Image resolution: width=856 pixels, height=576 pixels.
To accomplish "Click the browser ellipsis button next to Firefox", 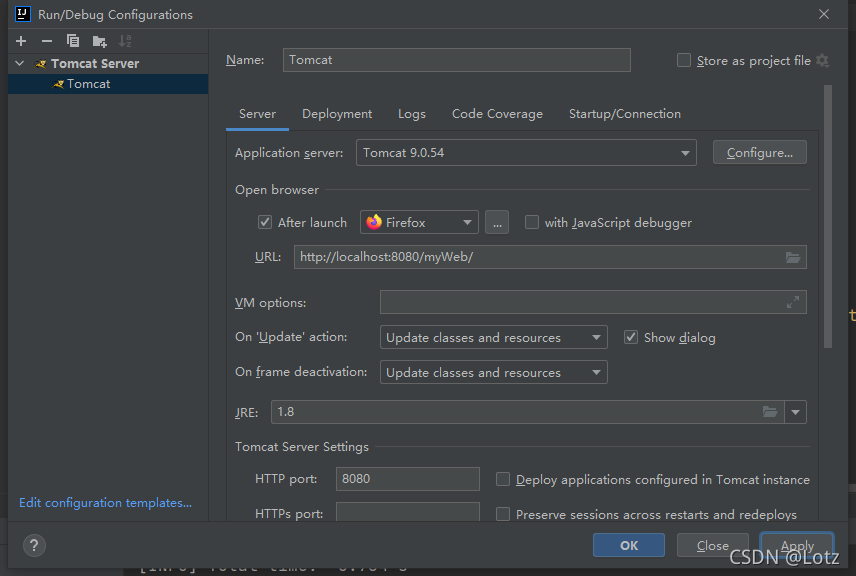I will pos(497,222).
